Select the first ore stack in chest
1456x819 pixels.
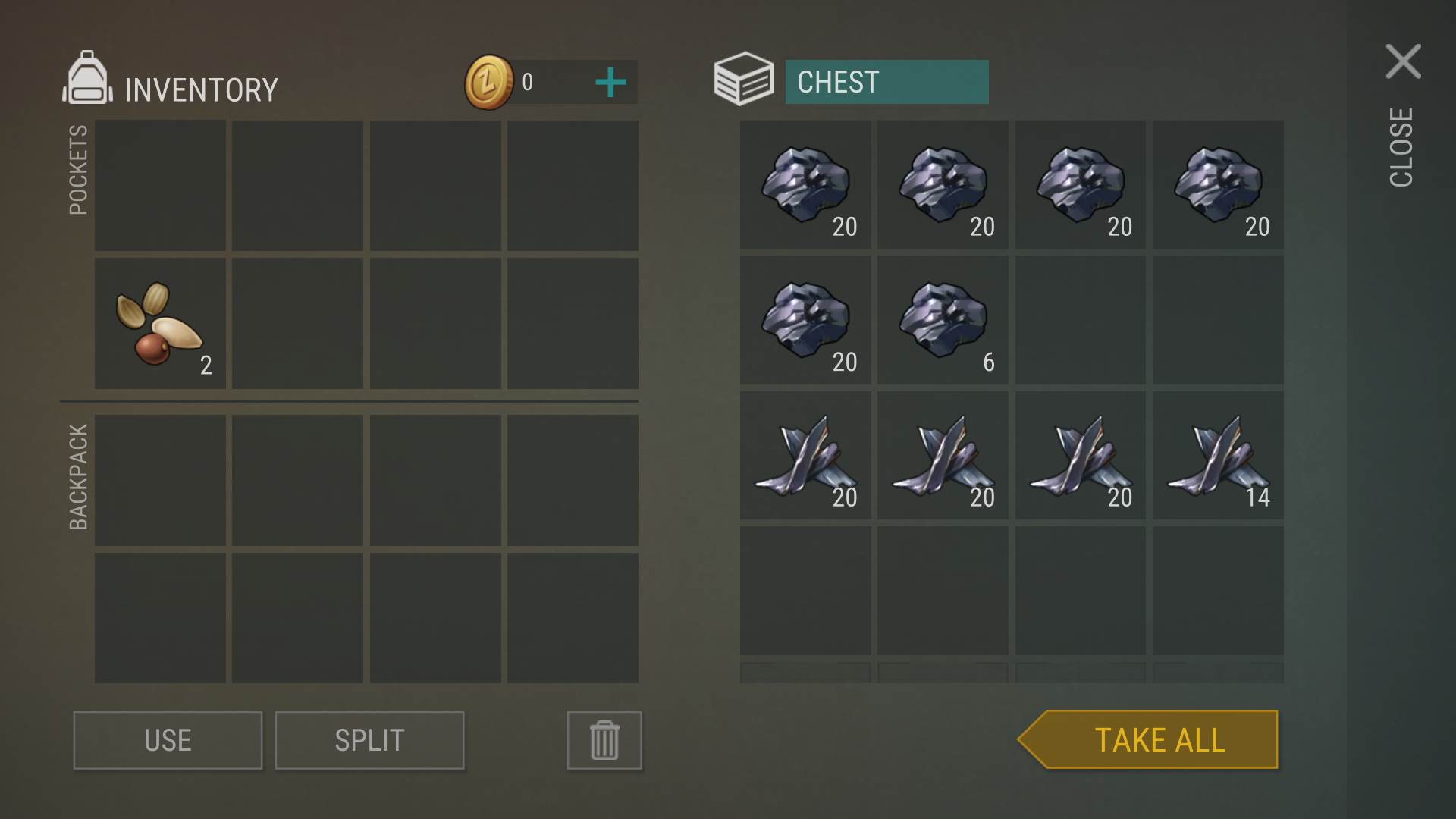[805, 184]
